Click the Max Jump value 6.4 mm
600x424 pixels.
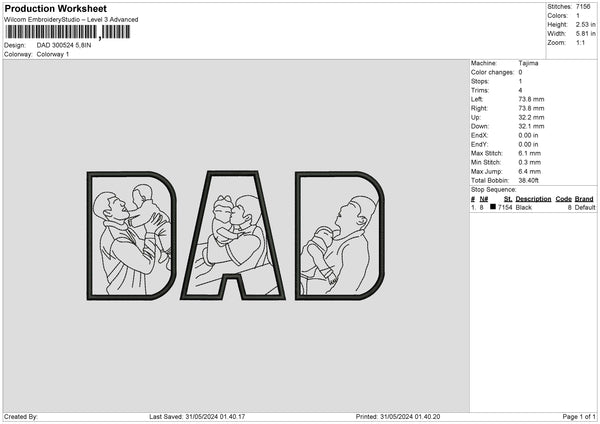(x=530, y=171)
